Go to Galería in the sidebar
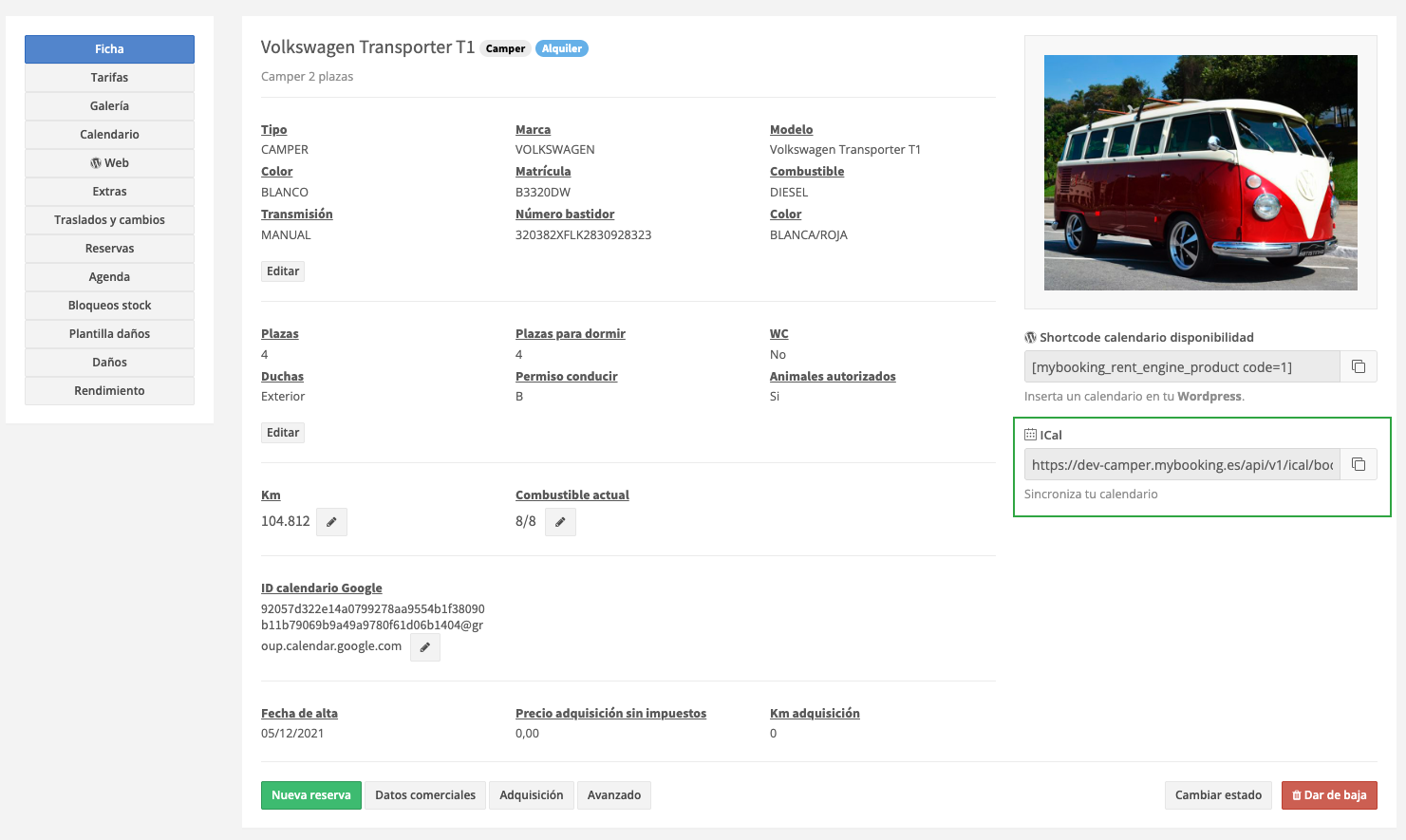The width and height of the screenshot is (1406, 840). click(109, 106)
